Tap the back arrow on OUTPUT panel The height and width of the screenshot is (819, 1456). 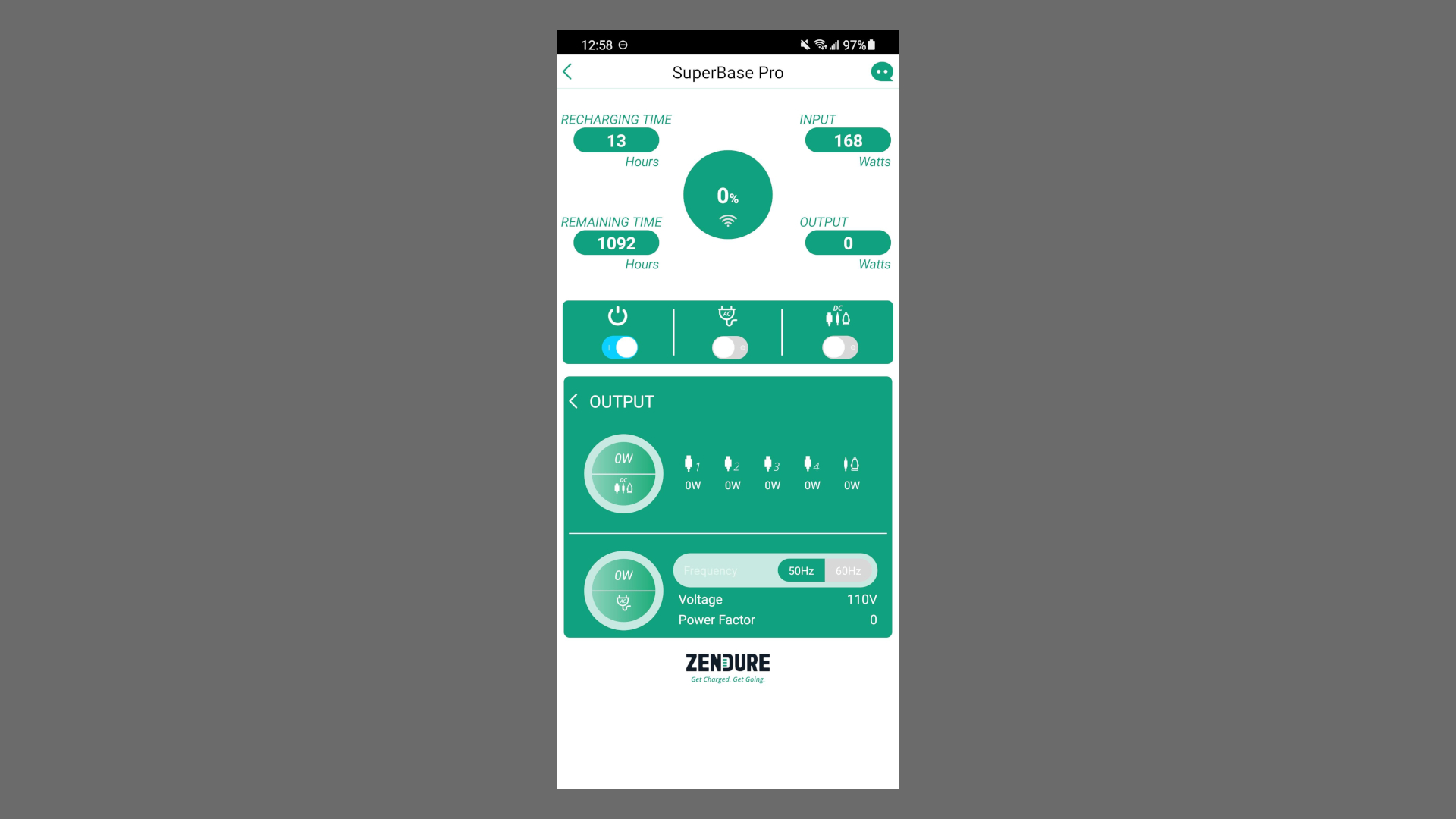[574, 401]
